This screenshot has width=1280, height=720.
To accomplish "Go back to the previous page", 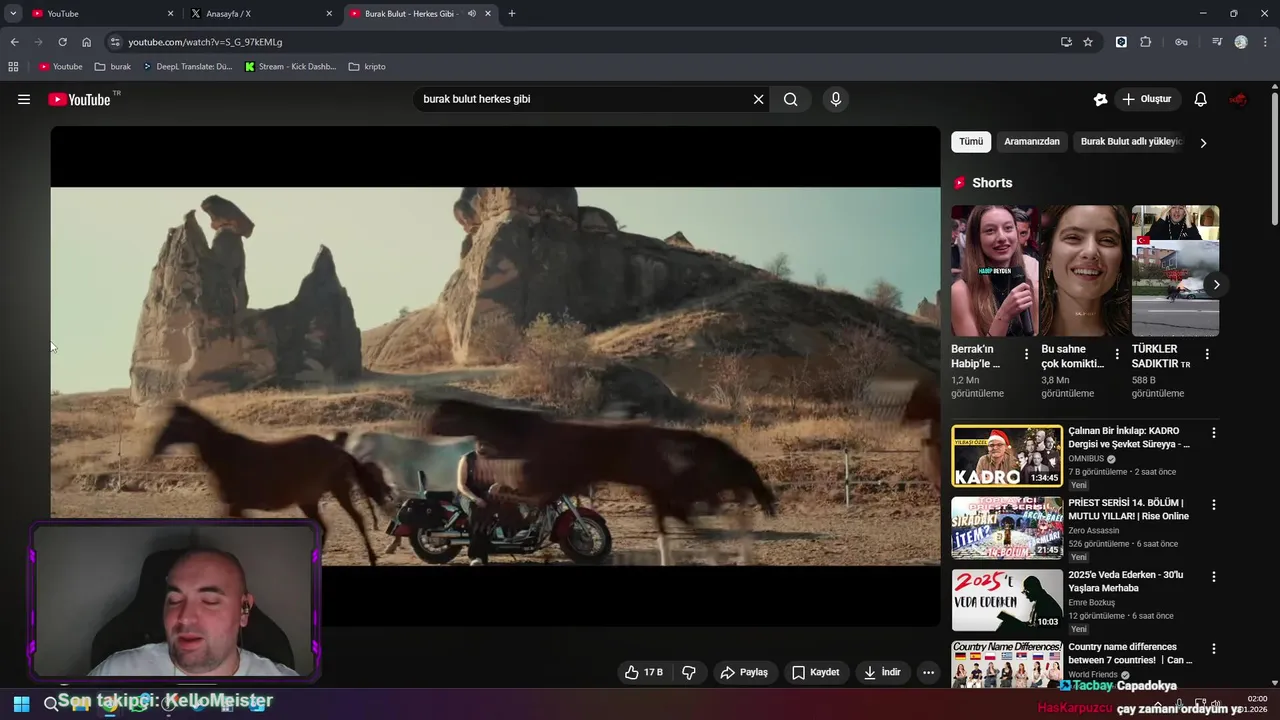I will [x=14, y=42].
